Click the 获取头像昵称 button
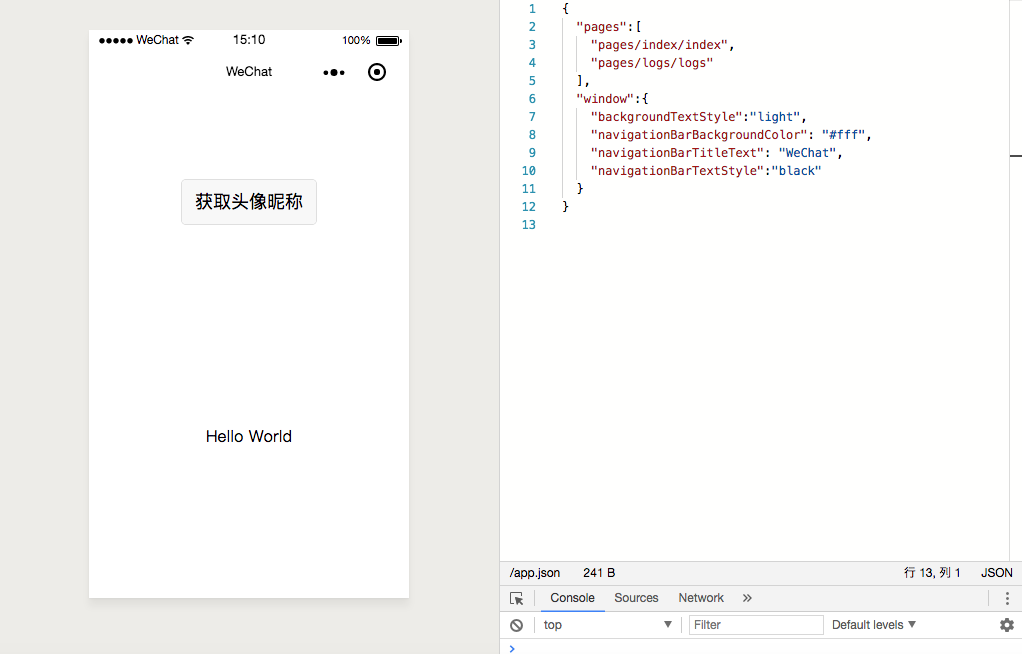Image resolution: width=1022 pixels, height=654 pixels. pyautogui.click(x=249, y=202)
